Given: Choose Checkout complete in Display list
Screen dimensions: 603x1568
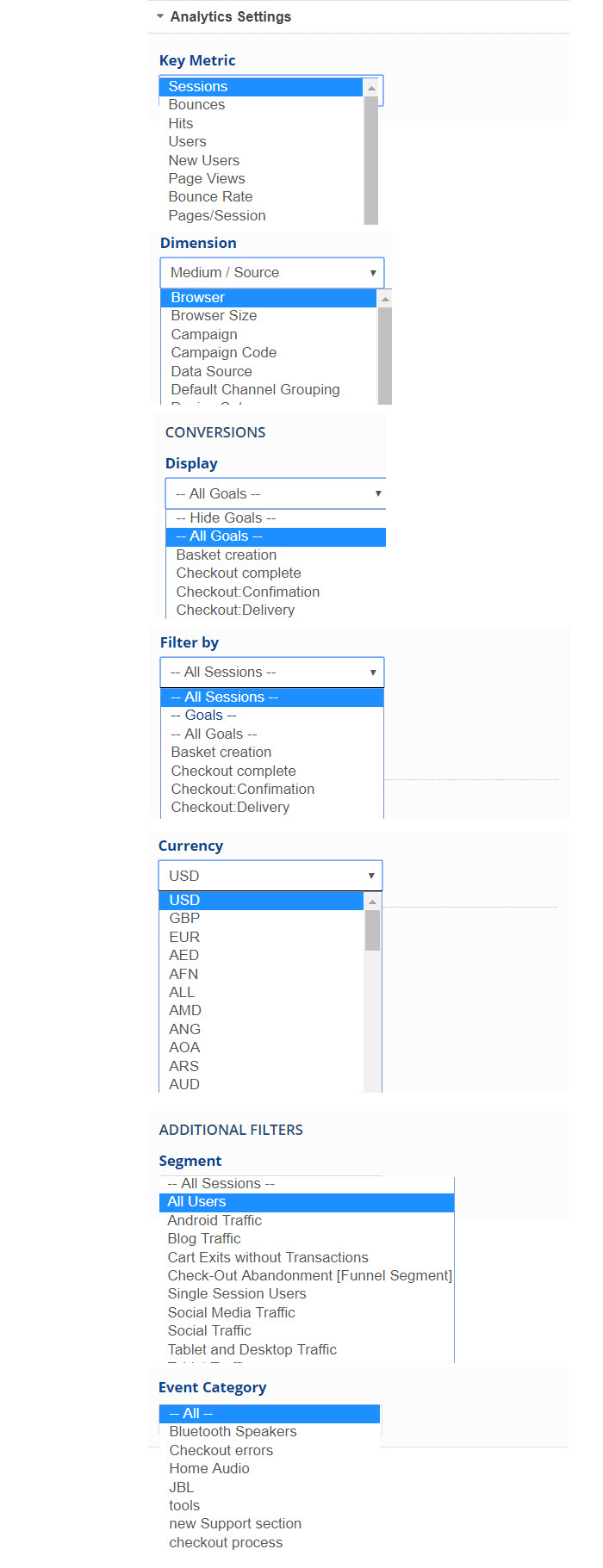Looking at the screenshot, I should click(x=239, y=573).
